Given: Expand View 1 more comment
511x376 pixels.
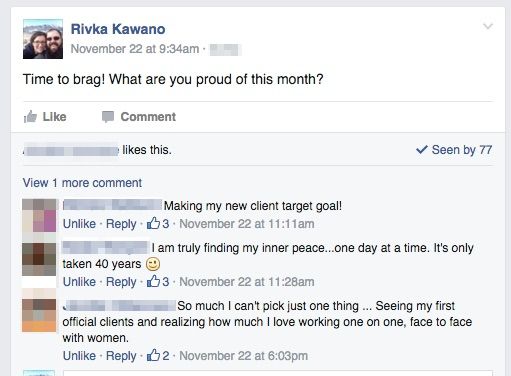Looking at the screenshot, I should click(x=82, y=183).
